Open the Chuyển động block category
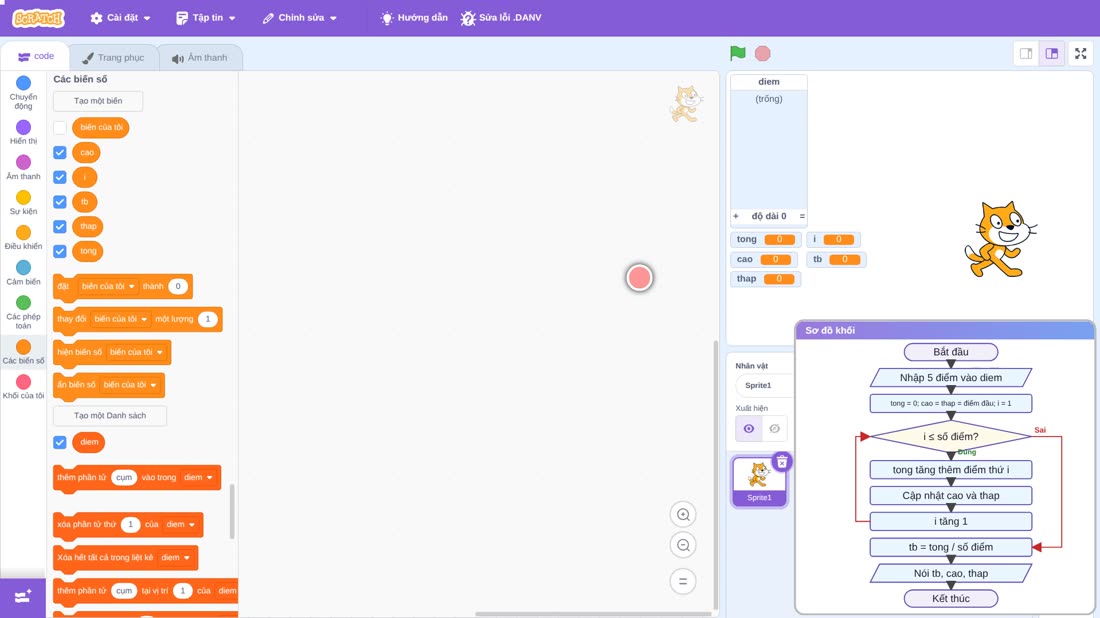Screen dimensions: 1100x618 tap(23, 93)
